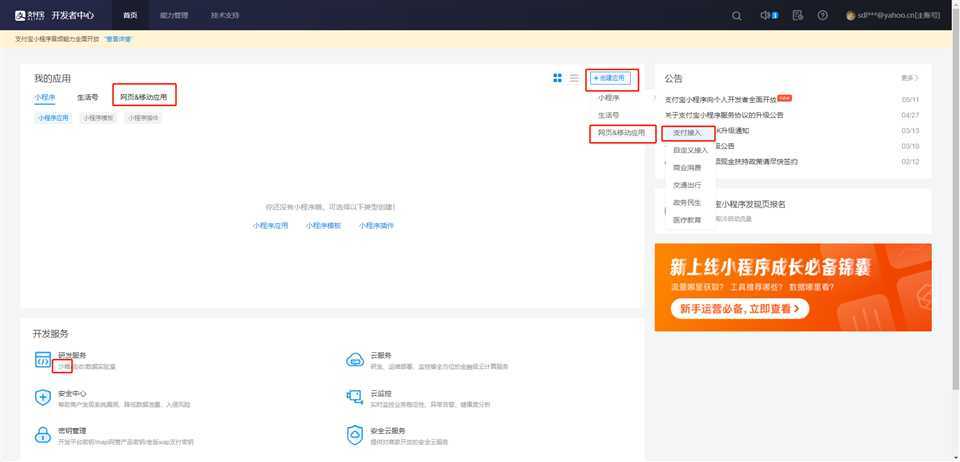Choose 自定义接入 in the submenu

tap(690, 150)
